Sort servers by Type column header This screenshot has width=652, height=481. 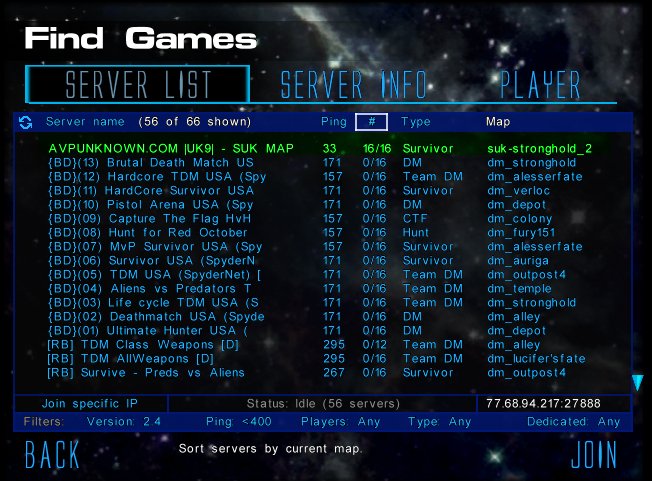tap(416, 122)
